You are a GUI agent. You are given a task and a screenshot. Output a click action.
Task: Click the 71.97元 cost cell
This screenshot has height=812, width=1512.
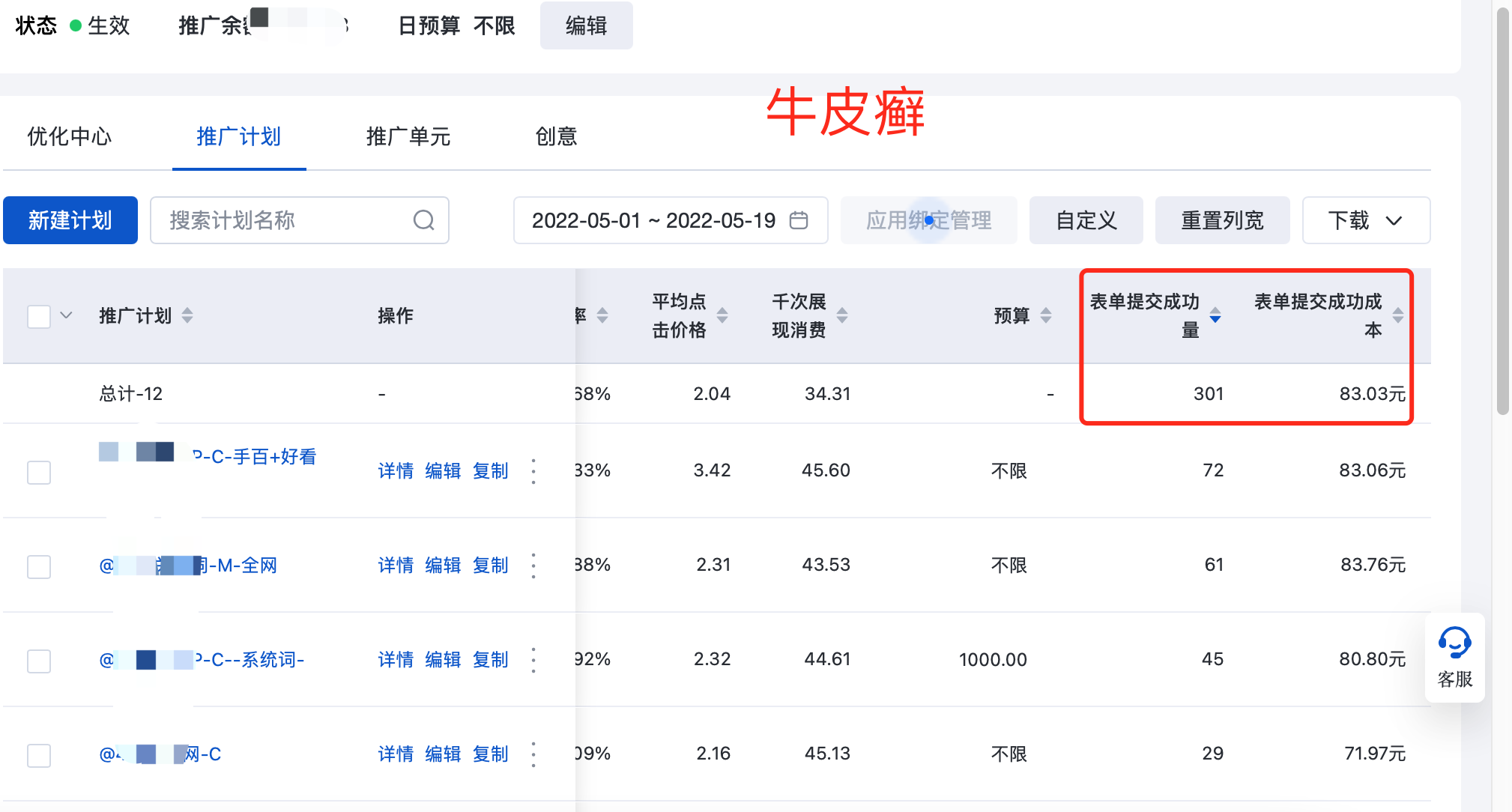click(x=1375, y=754)
